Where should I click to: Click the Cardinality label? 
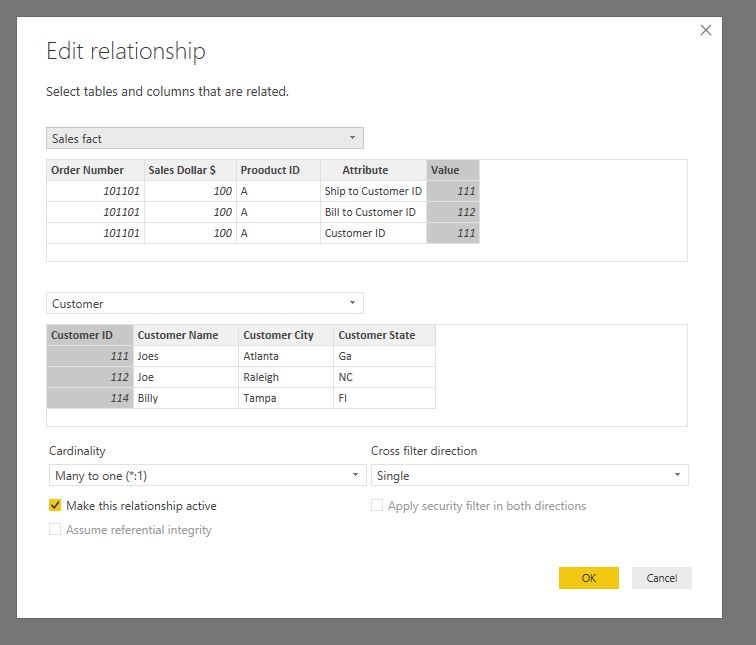pos(77,451)
